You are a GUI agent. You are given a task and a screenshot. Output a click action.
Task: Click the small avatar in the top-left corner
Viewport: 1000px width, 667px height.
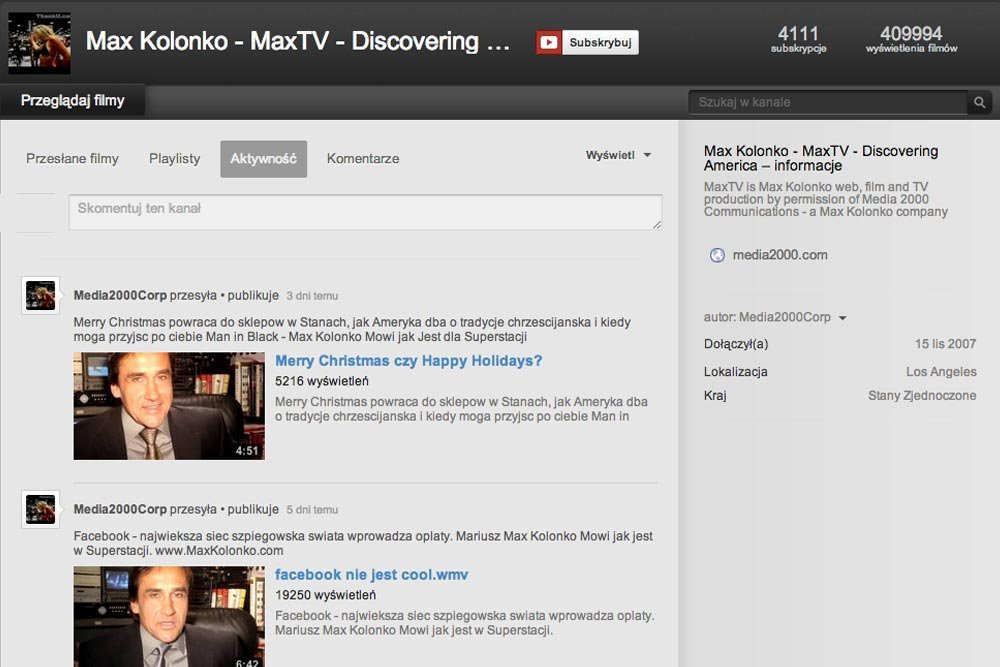coord(39,42)
